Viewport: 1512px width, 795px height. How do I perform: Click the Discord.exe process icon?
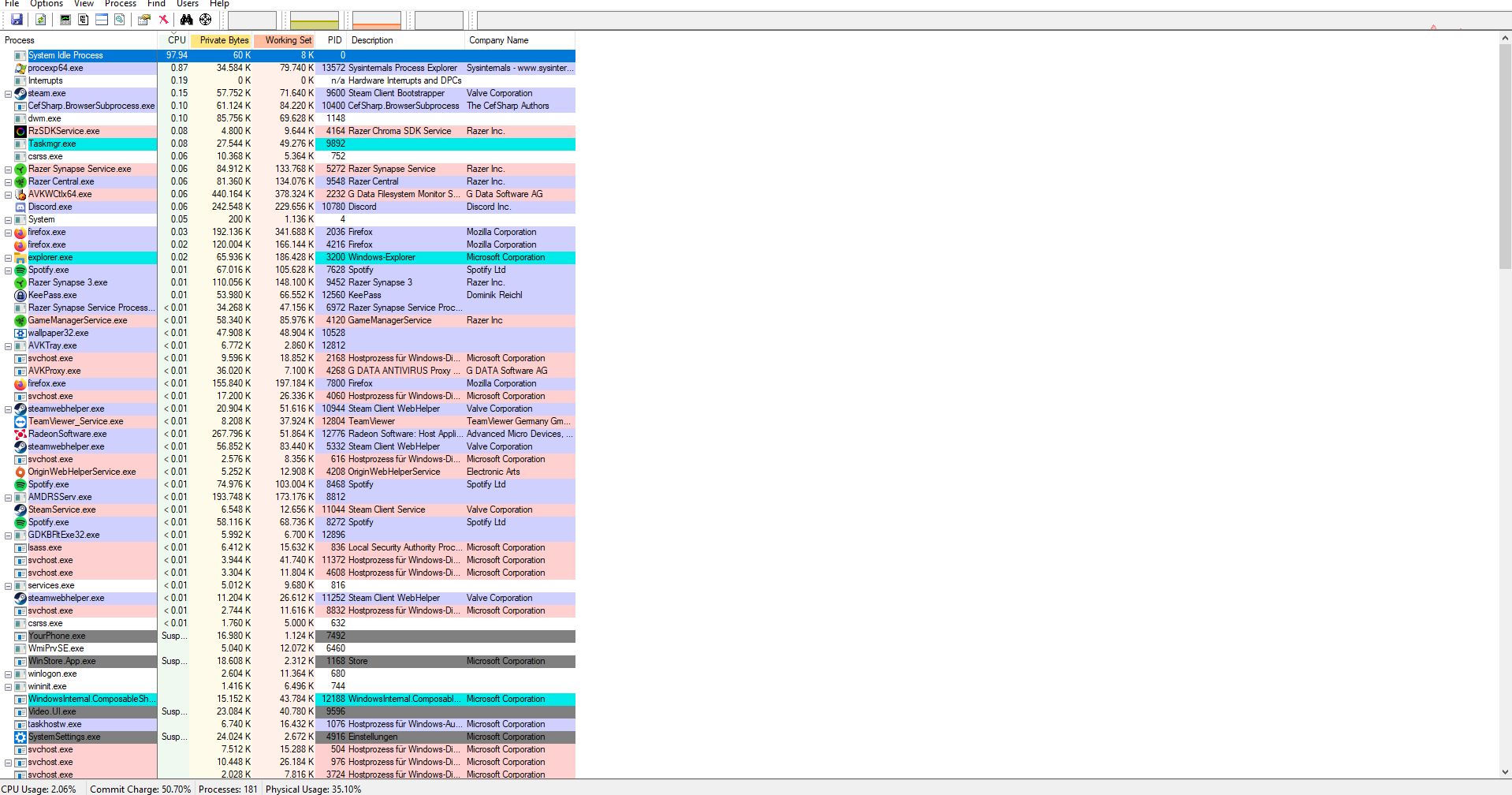coord(20,207)
